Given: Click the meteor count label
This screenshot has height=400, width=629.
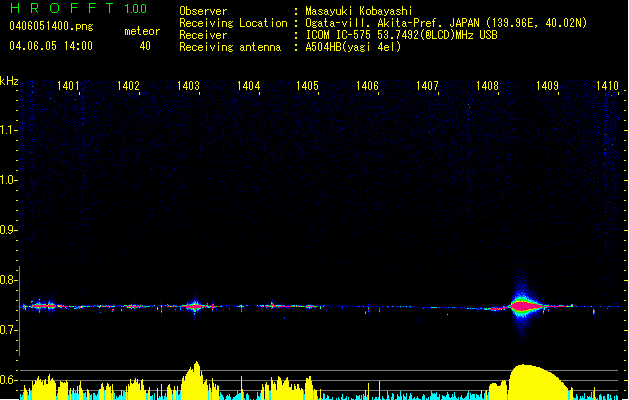Looking at the screenshot, I should pyautogui.click(x=142, y=31).
